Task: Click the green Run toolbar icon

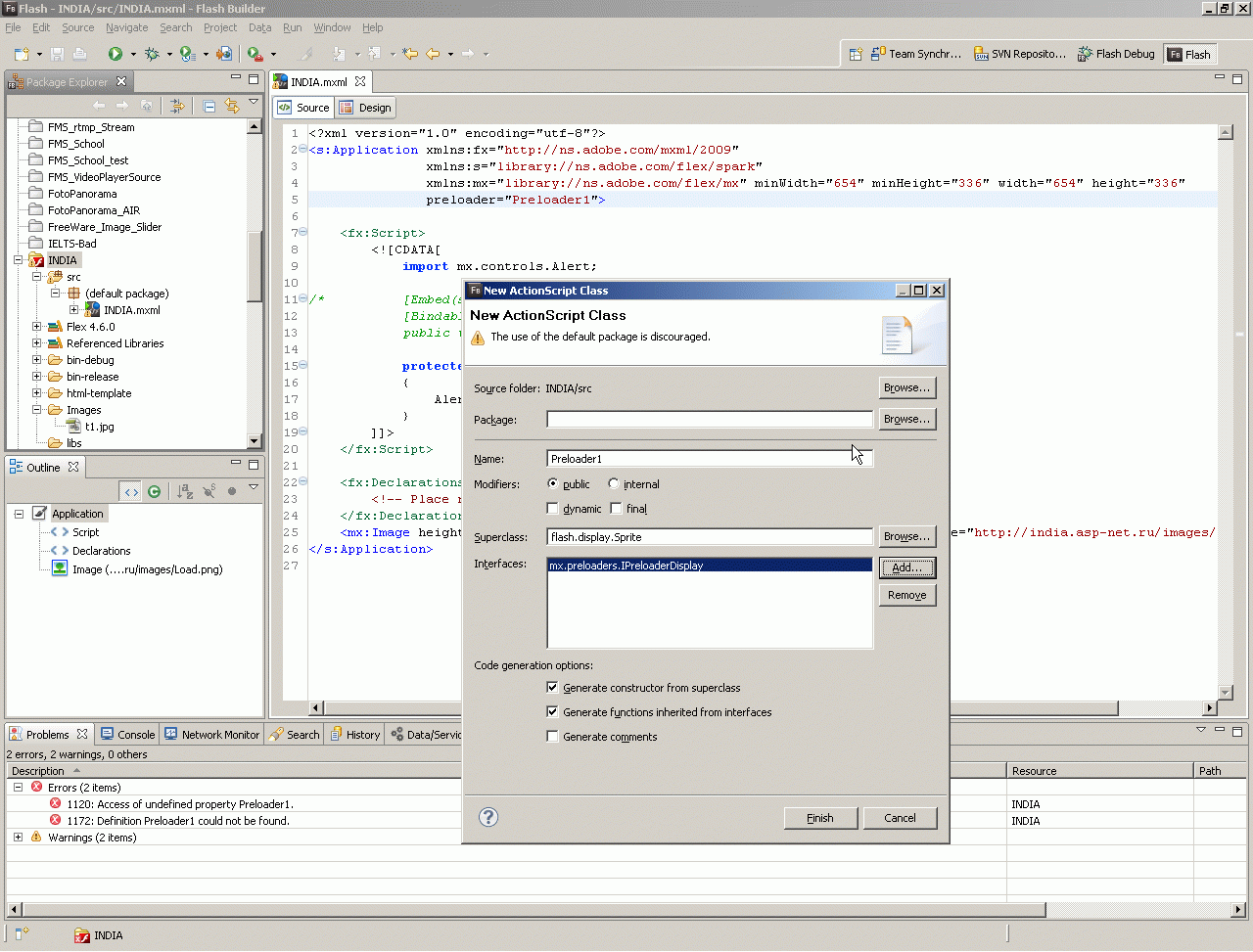Action: [116, 54]
